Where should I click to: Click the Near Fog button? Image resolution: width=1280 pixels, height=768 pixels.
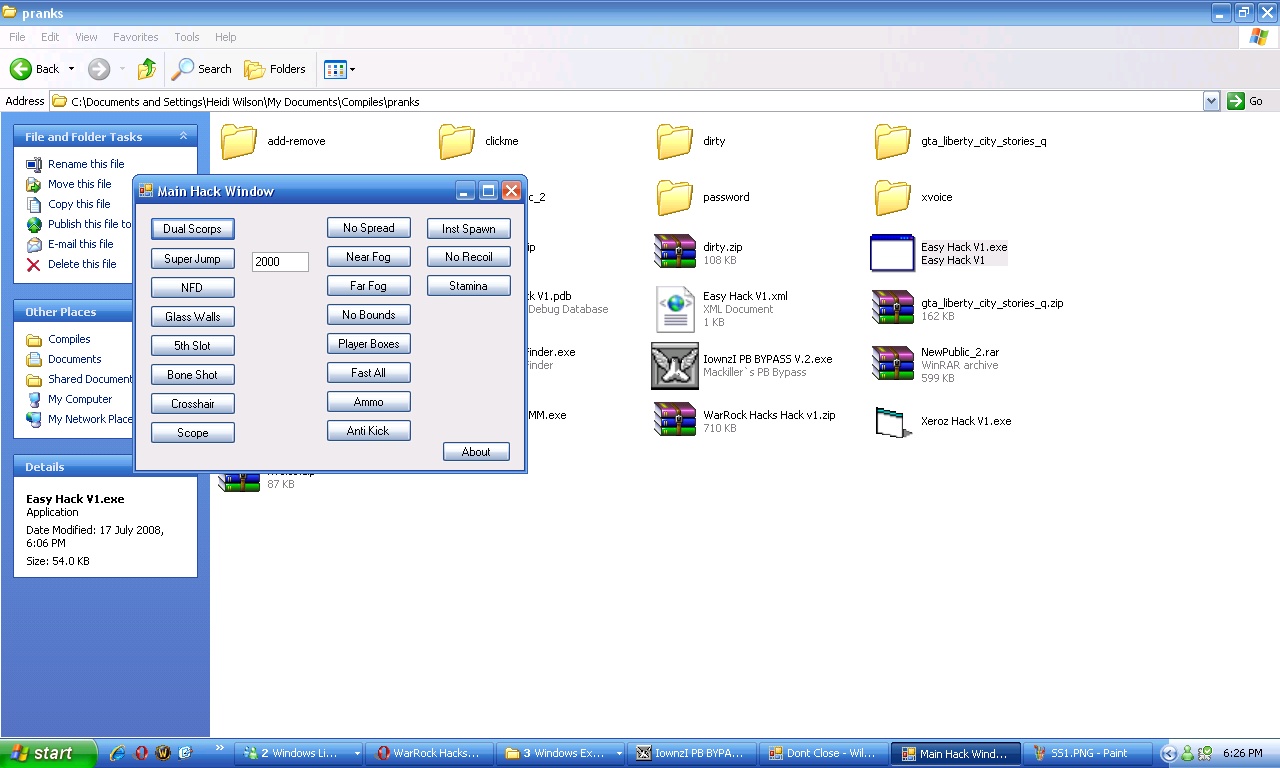[x=369, y=257]
